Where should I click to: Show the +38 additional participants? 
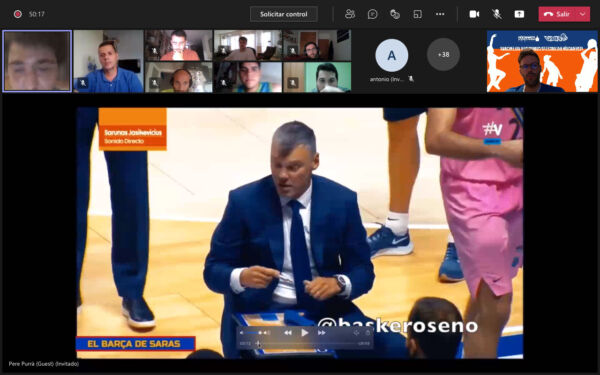443,55
